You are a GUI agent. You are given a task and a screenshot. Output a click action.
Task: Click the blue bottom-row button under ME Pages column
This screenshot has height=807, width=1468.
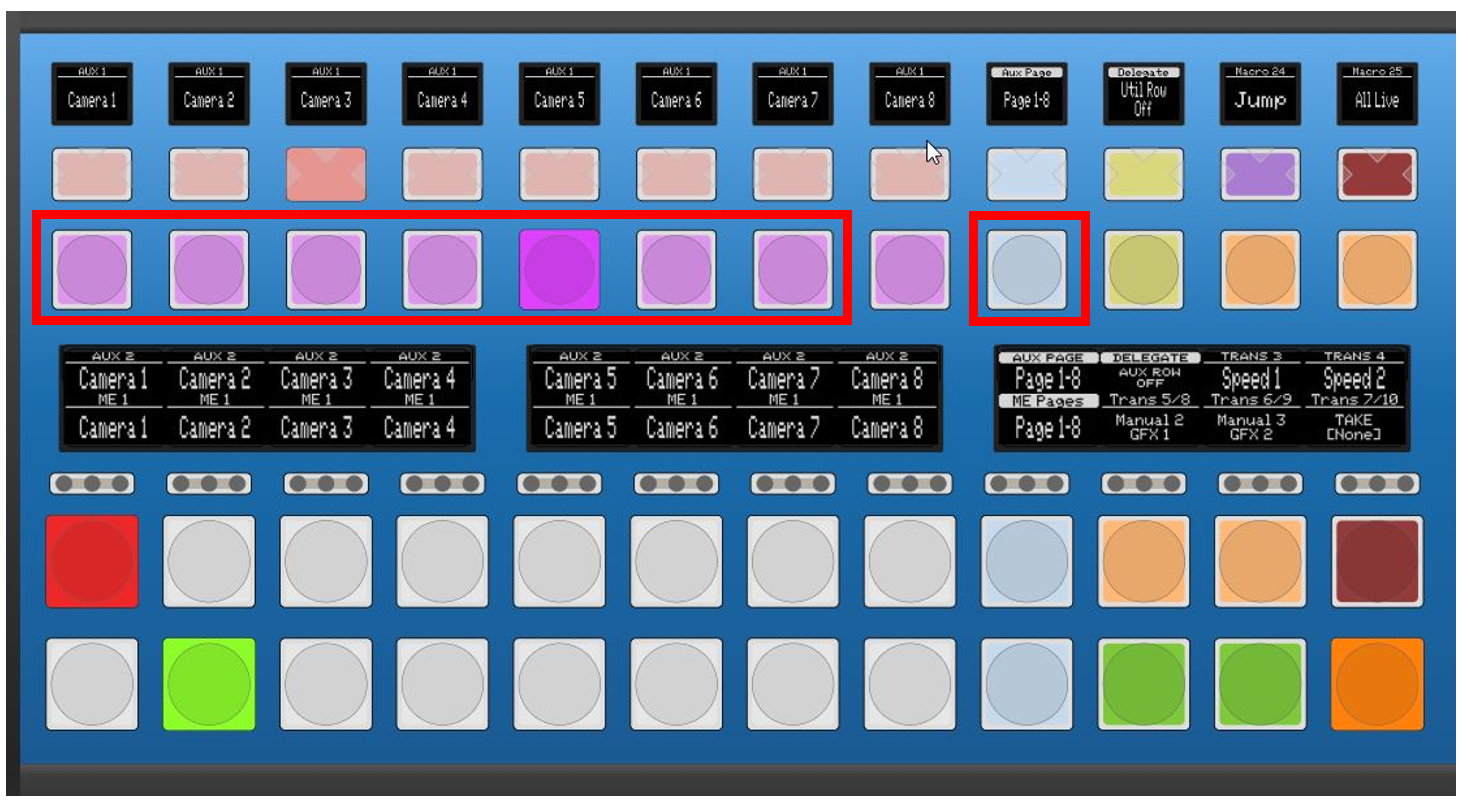tap(1027, 684)
